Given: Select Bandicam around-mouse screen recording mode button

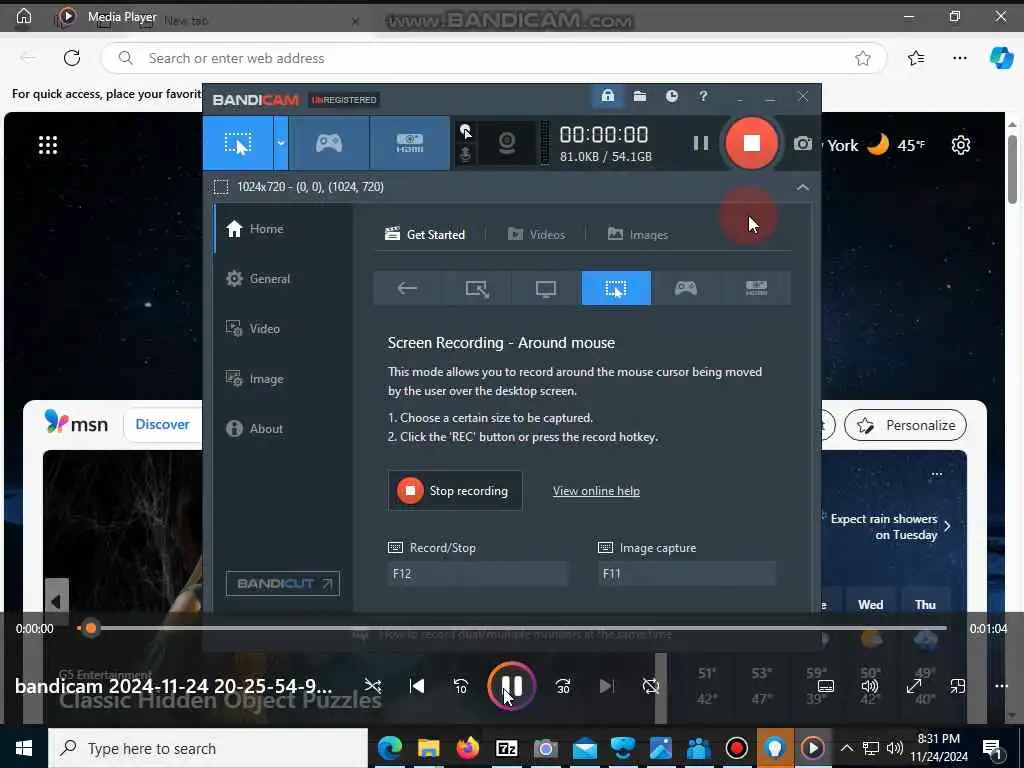Looking at the screenshot, I should 238,143.
